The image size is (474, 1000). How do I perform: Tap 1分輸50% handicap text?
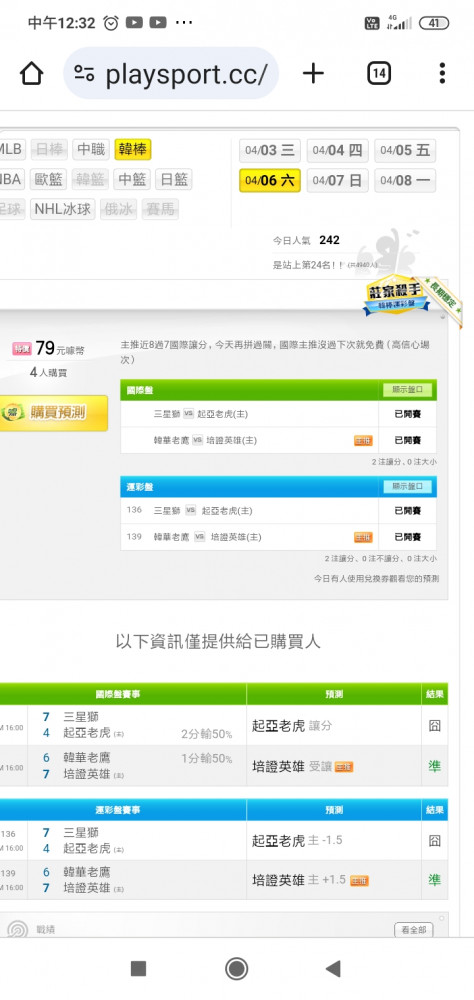point(207,758)
